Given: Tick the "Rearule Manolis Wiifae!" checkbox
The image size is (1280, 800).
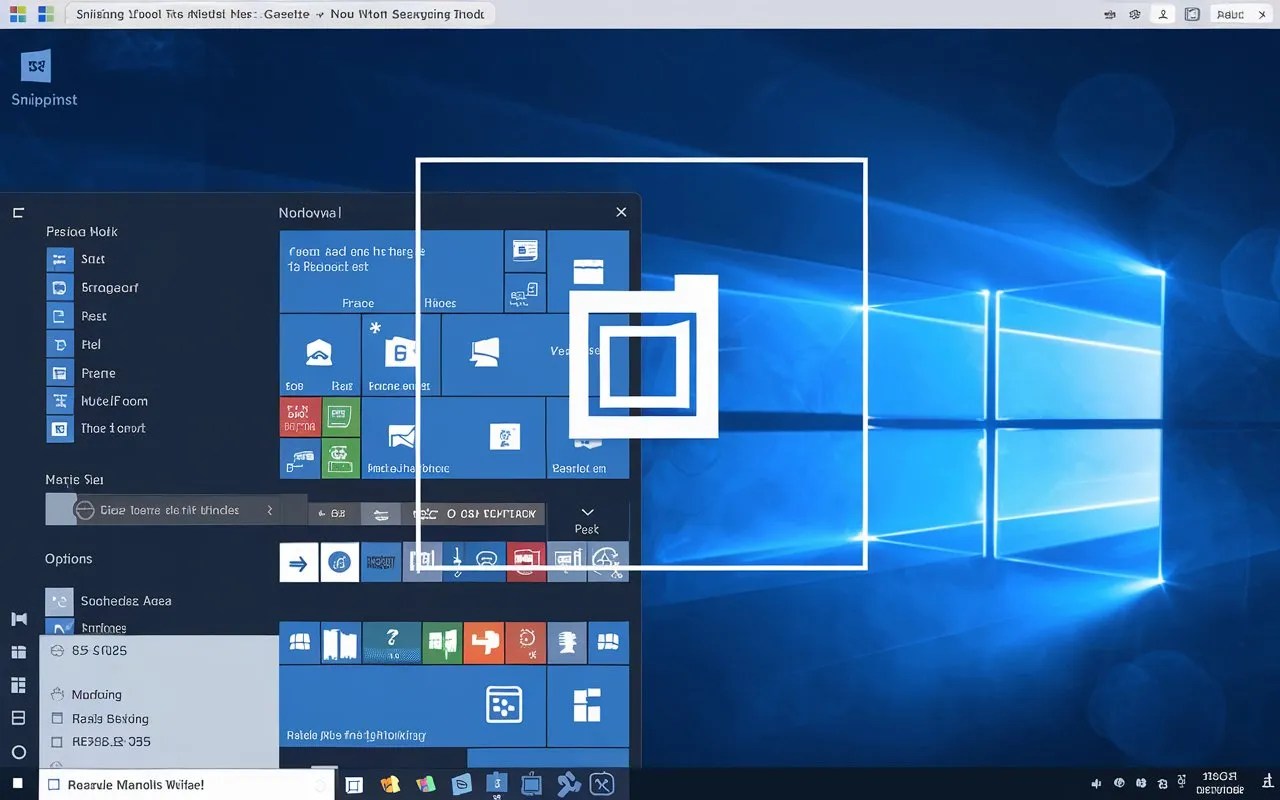Looking at the screenshot, I should [x=54, y=785].
